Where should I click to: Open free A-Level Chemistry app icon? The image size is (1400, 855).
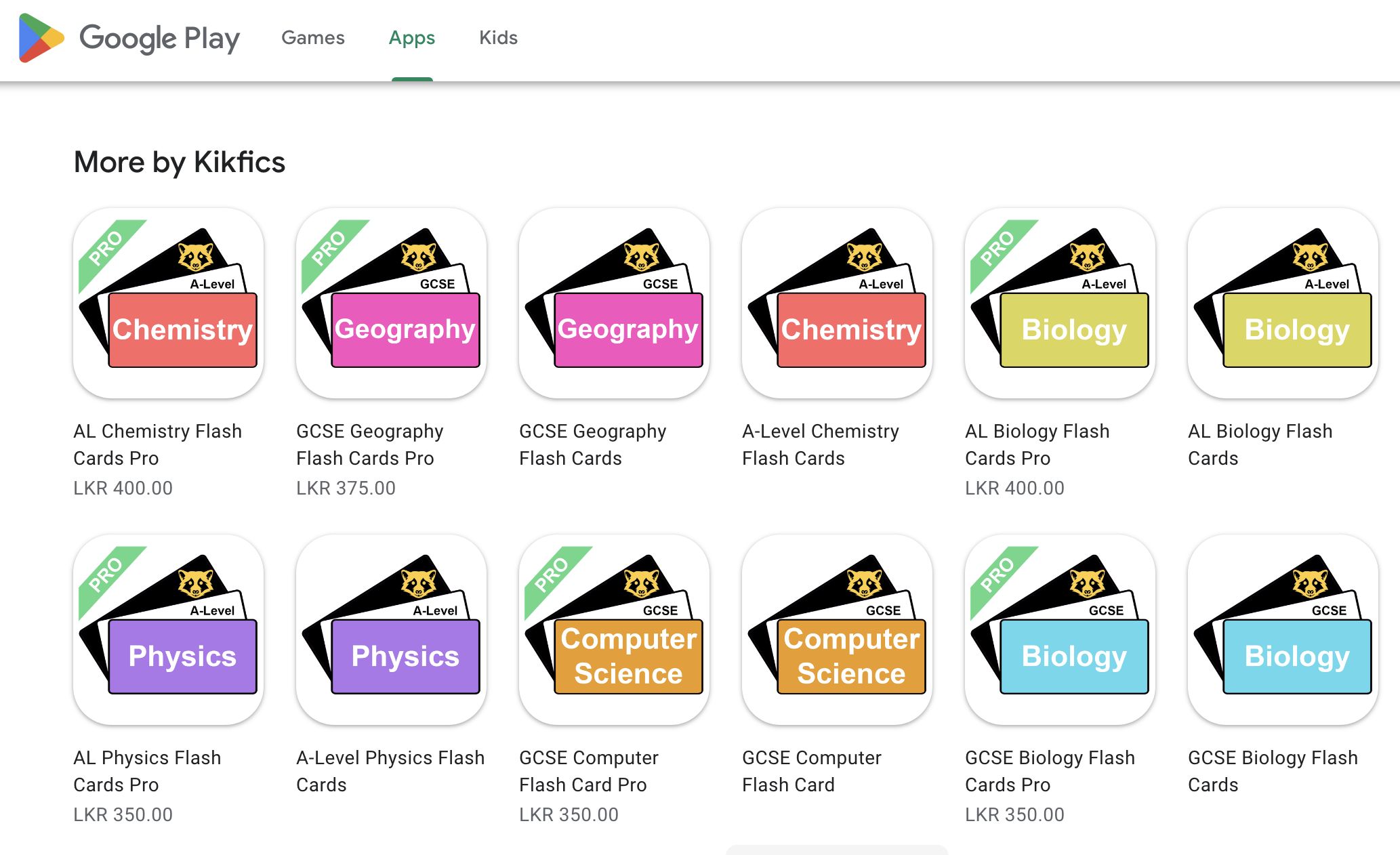(x=837, y=303)
